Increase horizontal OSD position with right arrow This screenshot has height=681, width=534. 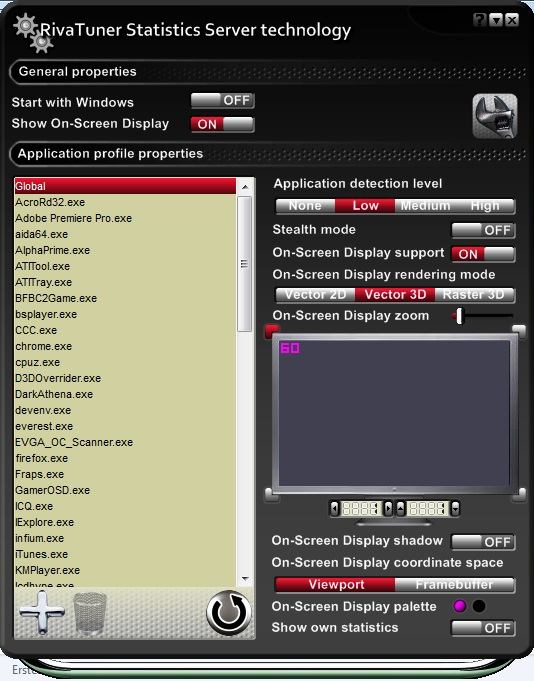pyautogui.click(x=388, y=508)
